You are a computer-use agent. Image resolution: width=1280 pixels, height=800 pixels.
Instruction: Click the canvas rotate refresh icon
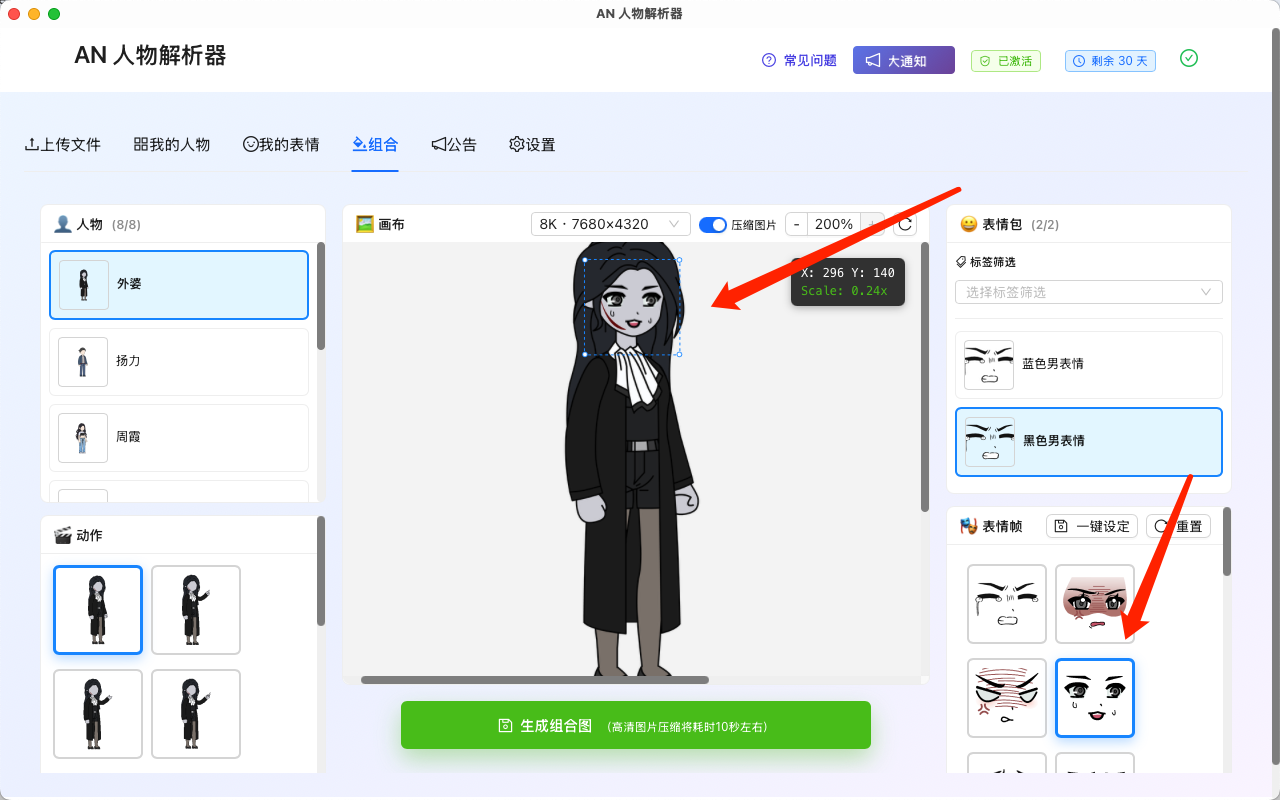tap(905, 224)
